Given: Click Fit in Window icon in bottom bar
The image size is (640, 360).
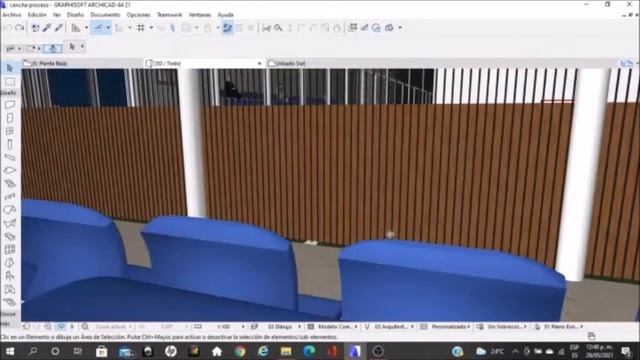Looking at the screenshot, I should 84,327.
